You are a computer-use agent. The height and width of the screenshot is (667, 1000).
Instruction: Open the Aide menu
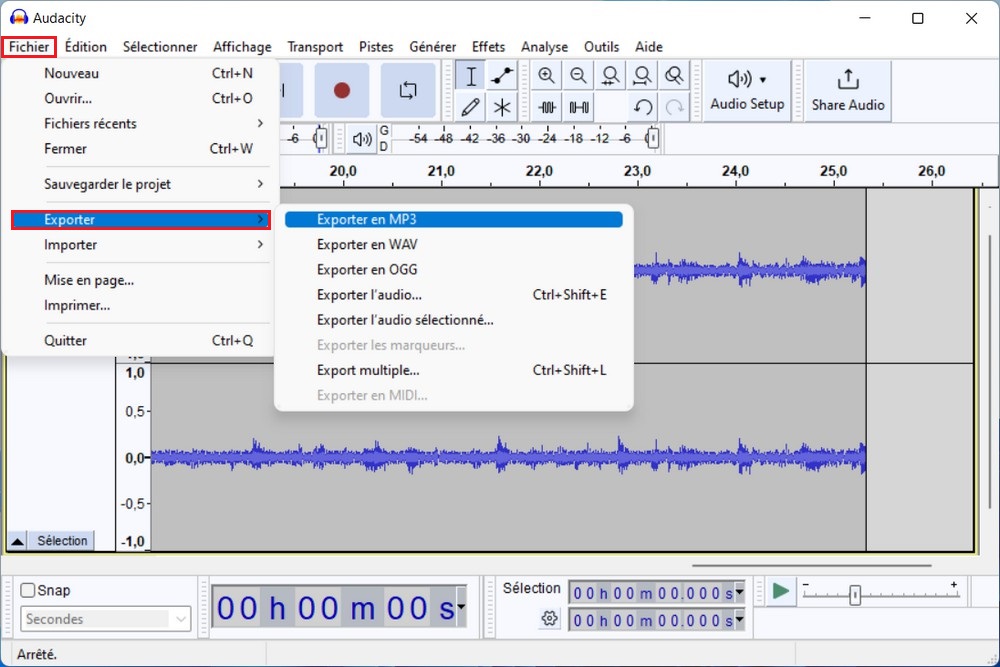point(649,47)
